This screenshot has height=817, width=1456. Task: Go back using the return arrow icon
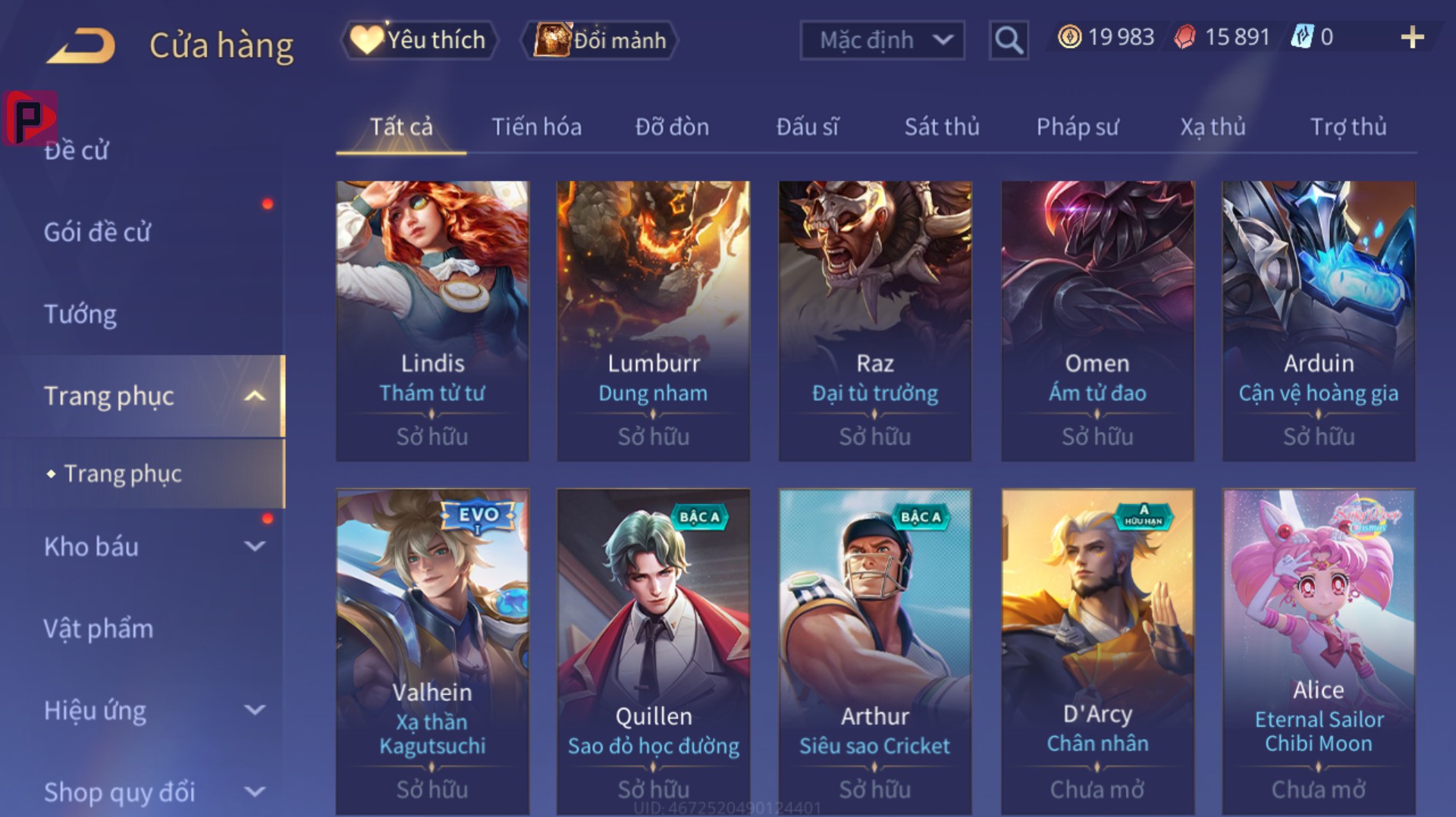[x=81, y=46]
